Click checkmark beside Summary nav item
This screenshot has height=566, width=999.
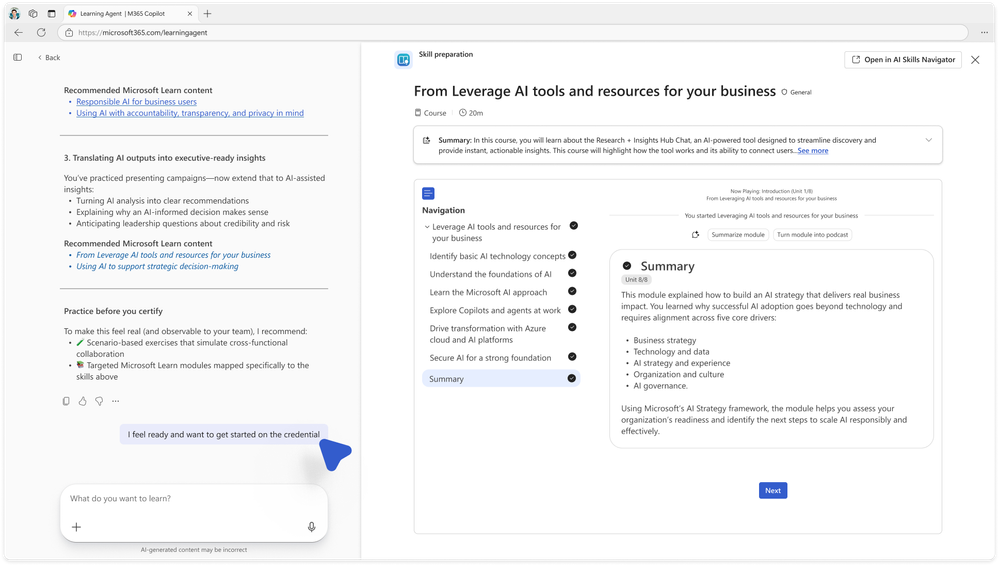coord(571,379)
